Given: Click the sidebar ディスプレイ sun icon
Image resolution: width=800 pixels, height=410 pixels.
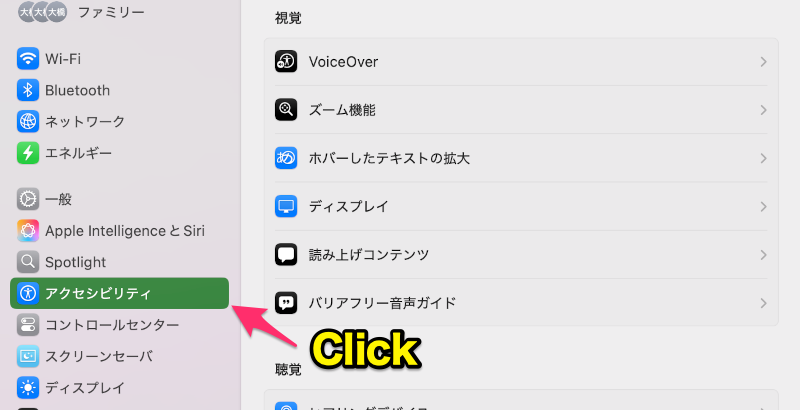Looking at the screenshot, I should (x=28, y=388).
